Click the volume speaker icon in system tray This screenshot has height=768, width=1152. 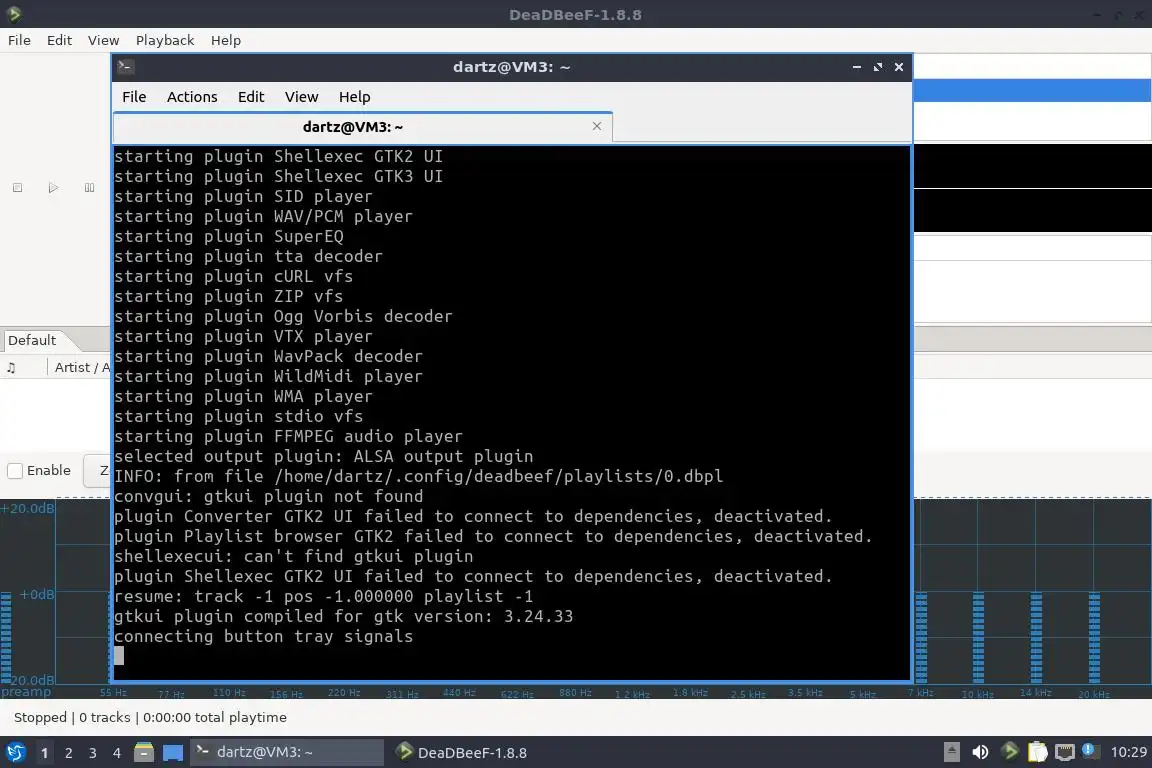pos(980,752)
